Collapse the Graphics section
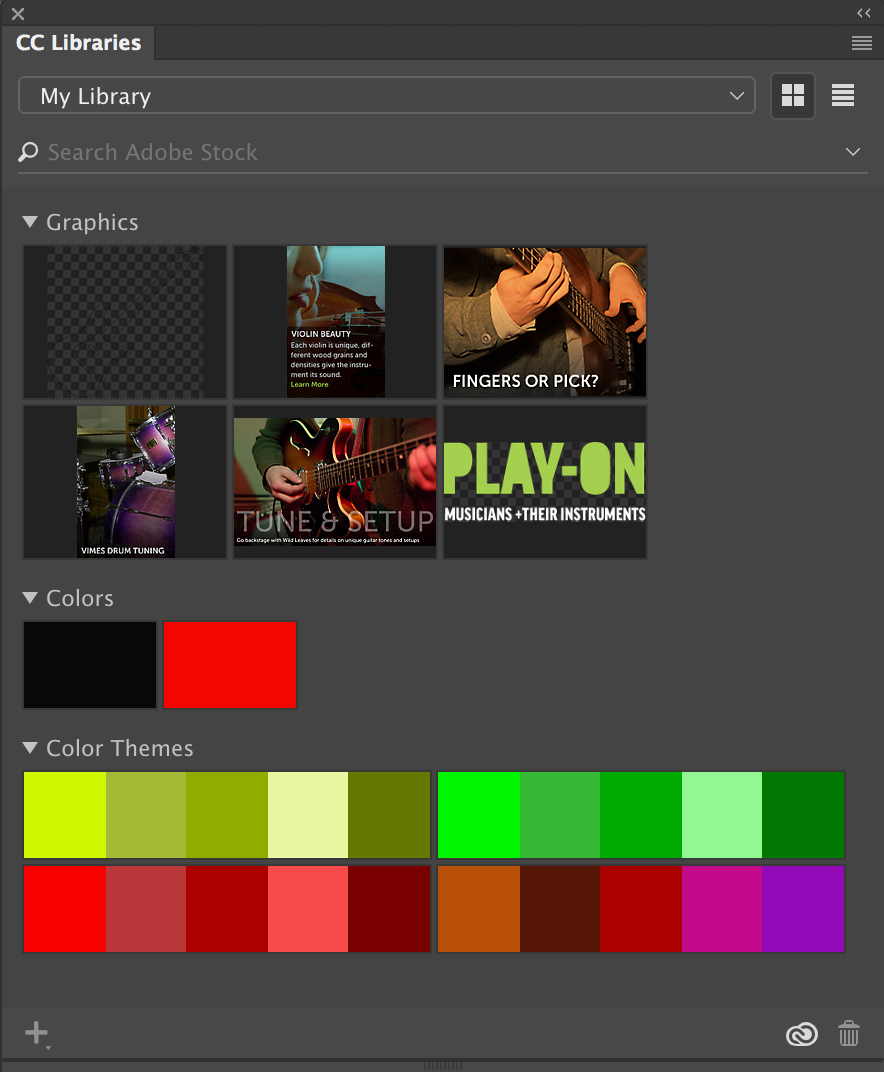The height and width of the screenshot is (1072, 884). tap(29, 222)
